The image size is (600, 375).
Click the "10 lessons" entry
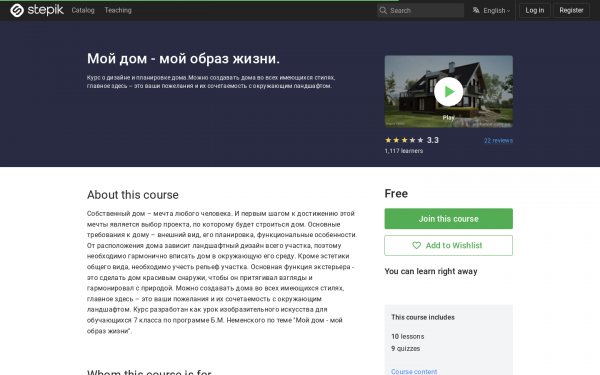(x=408, y=336)
